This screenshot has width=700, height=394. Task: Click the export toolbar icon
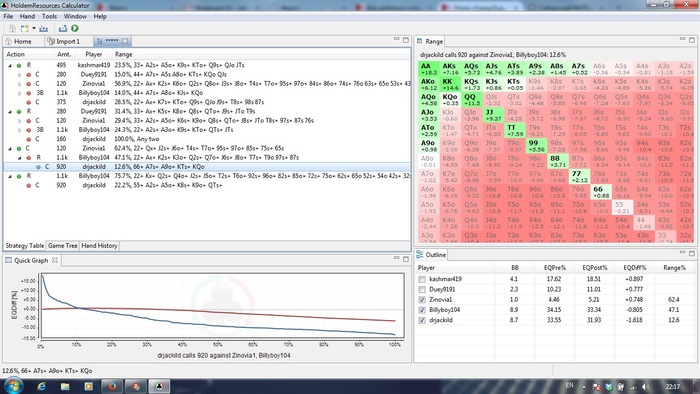pos(63,28)
